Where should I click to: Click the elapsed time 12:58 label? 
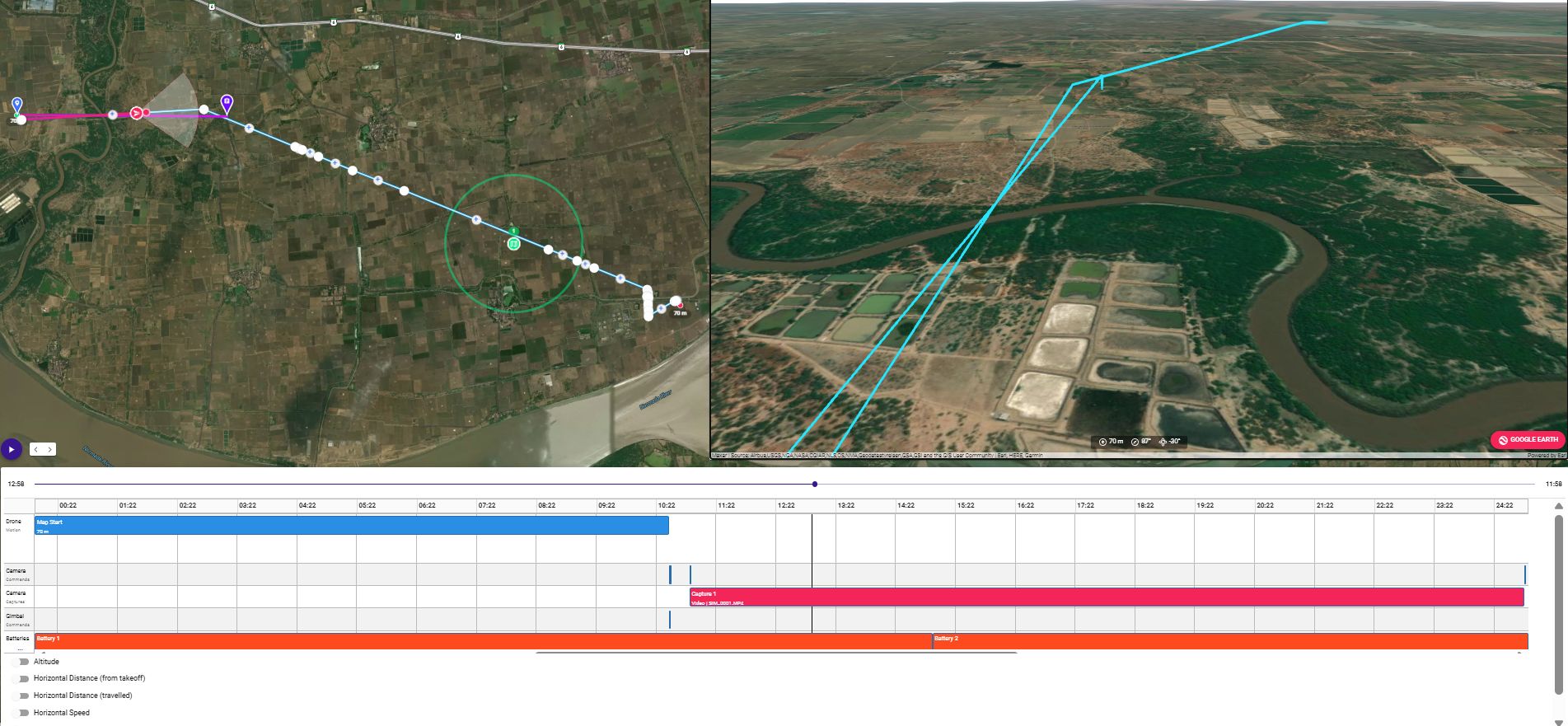[x=16, y=485]
